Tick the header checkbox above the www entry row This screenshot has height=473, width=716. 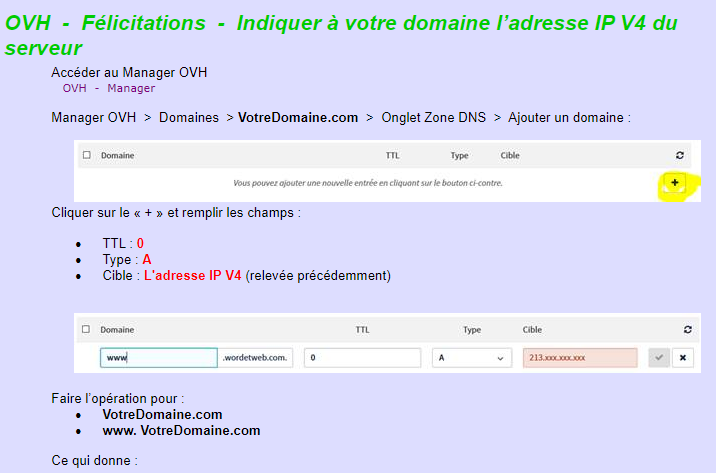[x=86, y=329]
